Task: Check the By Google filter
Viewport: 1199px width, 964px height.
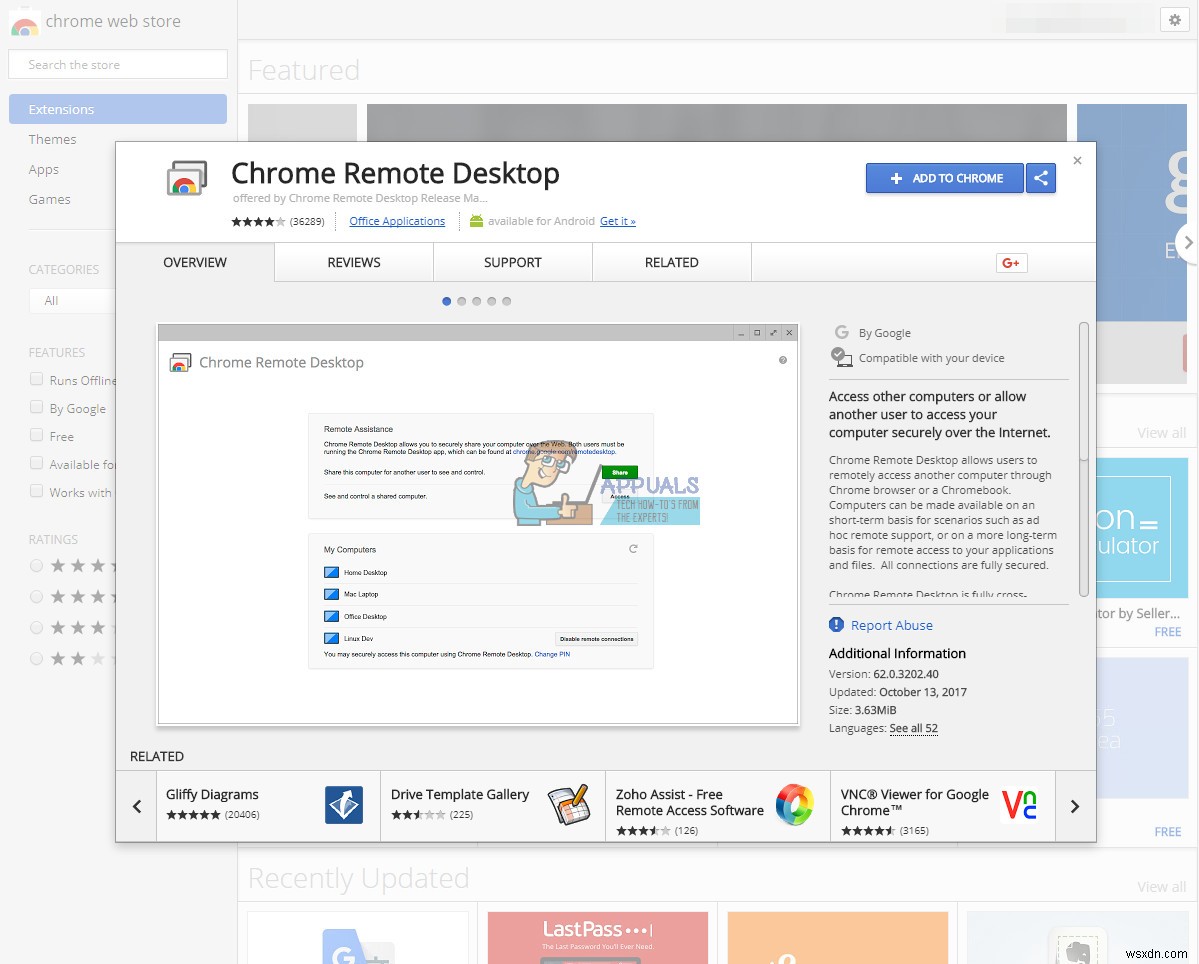Action: tap(36, 408)
